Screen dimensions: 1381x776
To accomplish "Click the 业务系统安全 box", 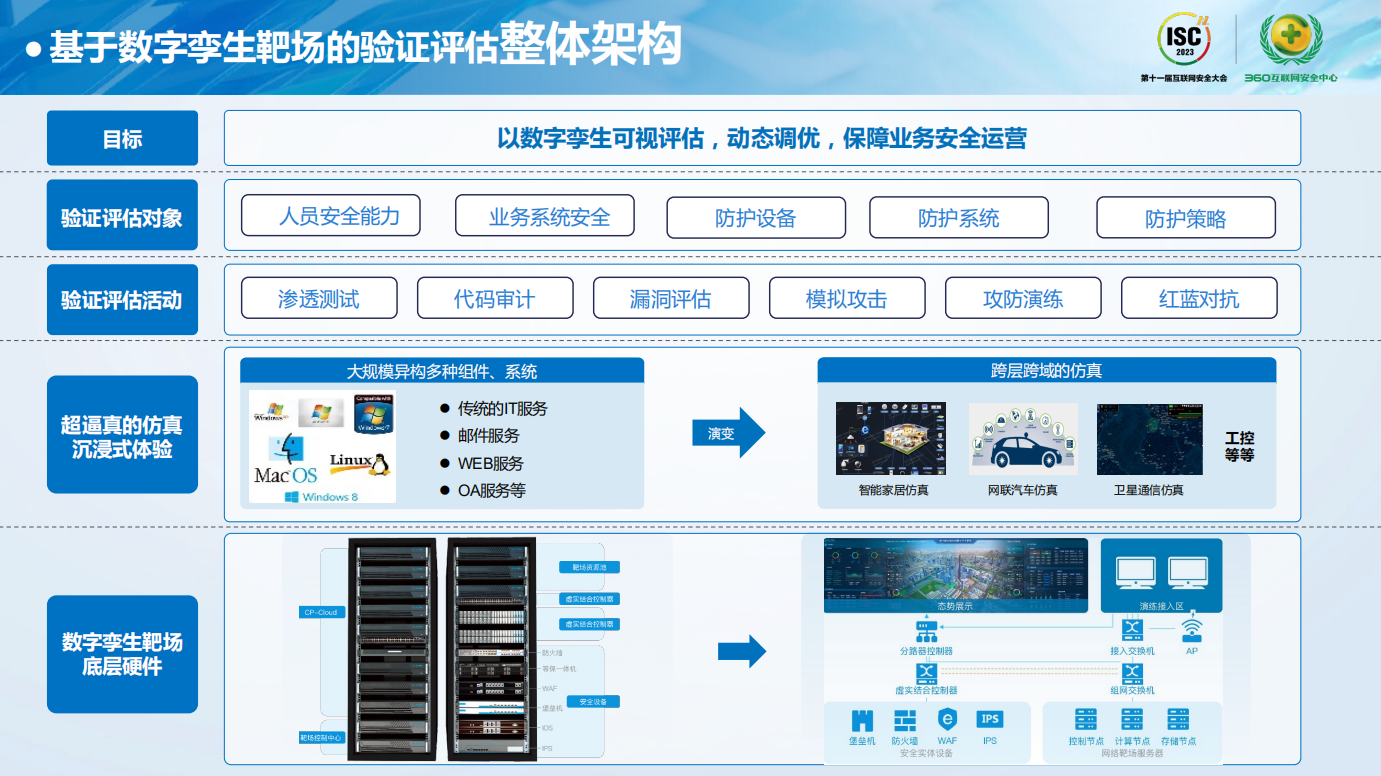I will [x=545, y=216].
